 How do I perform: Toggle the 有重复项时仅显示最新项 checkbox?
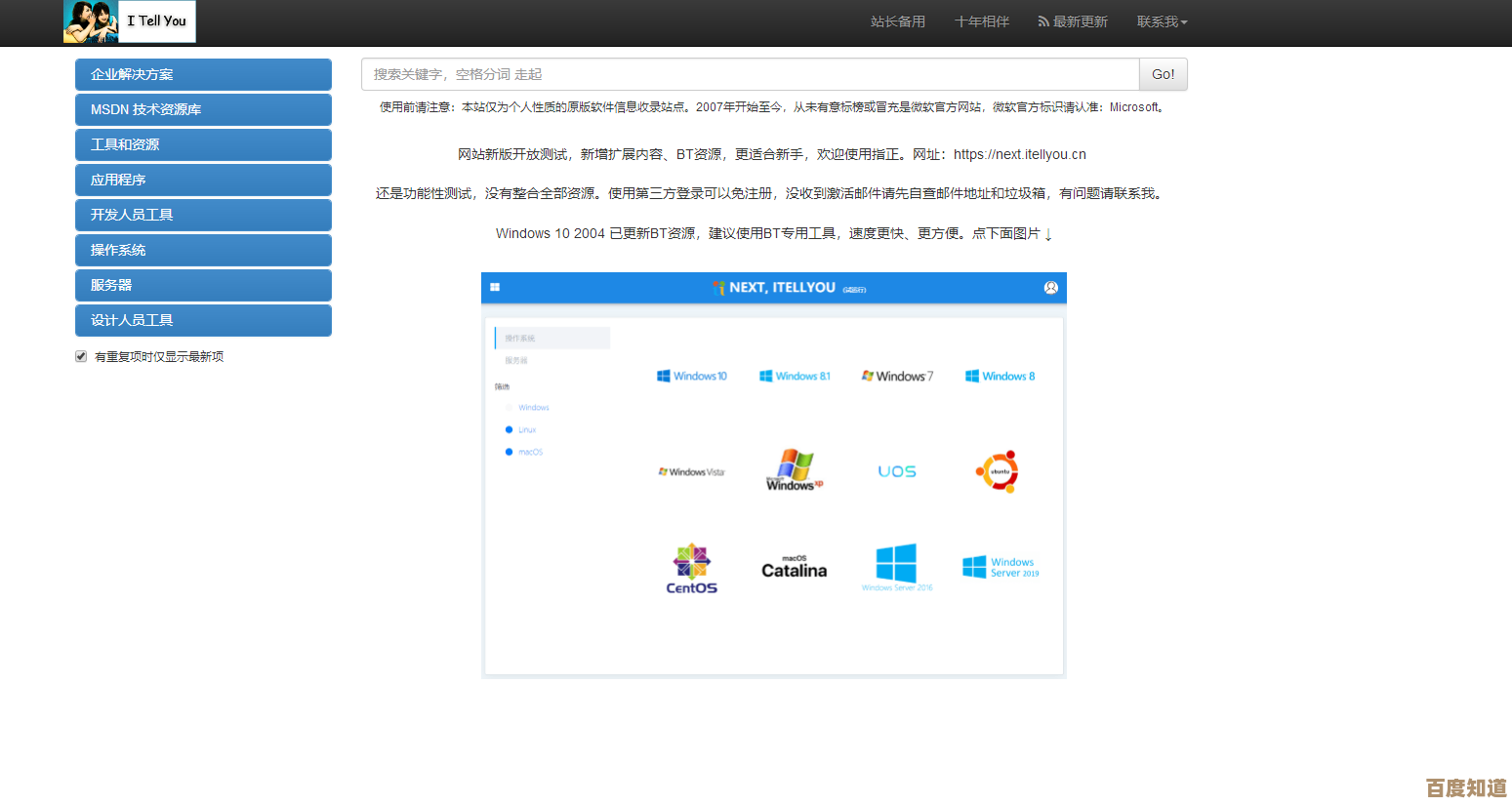(81, 356)
